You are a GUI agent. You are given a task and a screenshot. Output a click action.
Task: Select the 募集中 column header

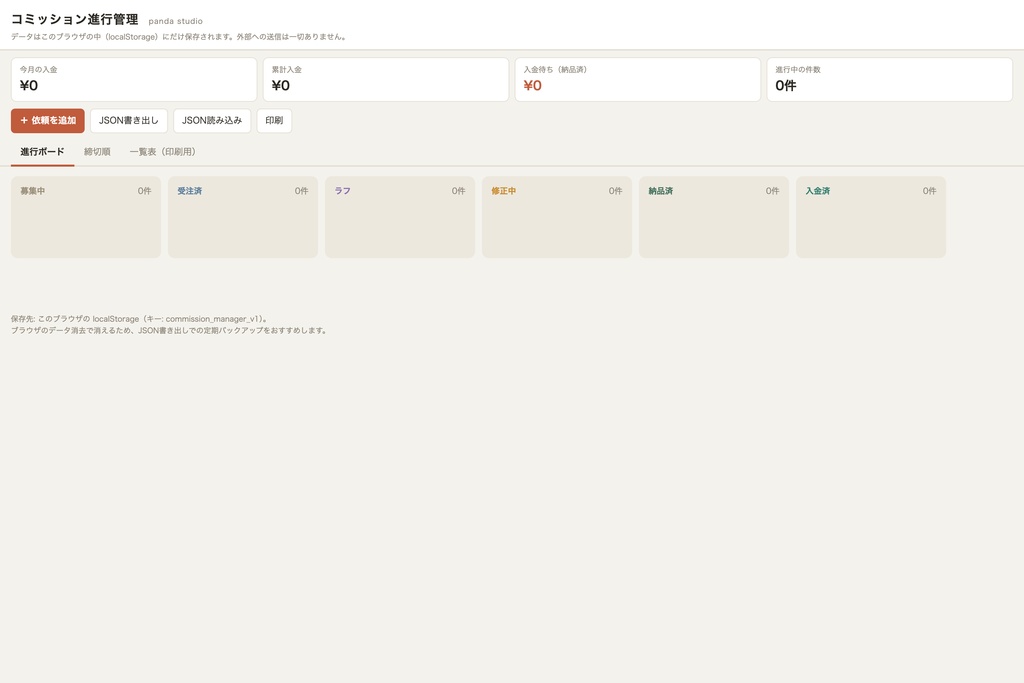pos(33,191)
